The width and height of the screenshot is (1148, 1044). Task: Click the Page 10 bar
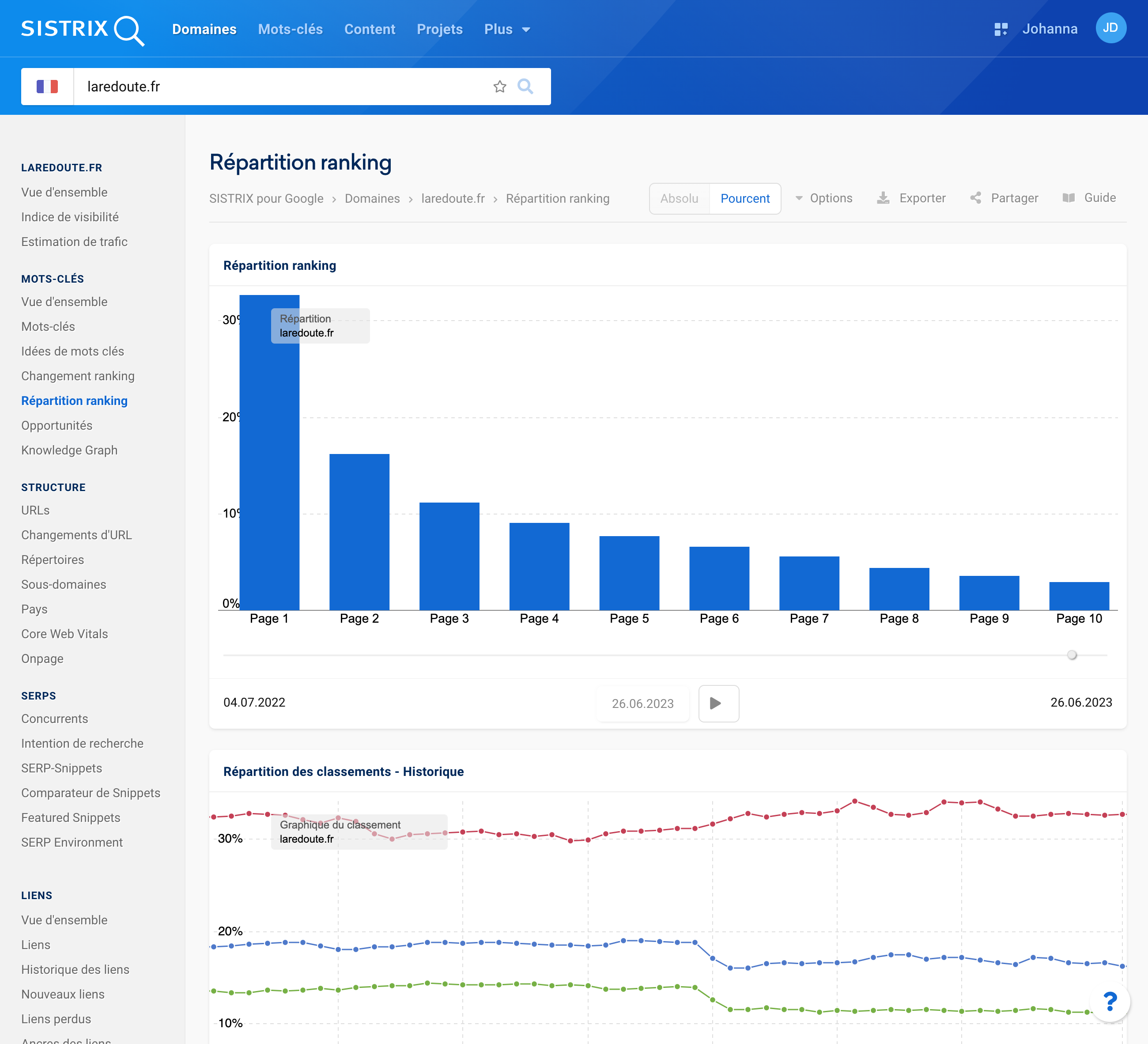click(x=1079, y=596)
